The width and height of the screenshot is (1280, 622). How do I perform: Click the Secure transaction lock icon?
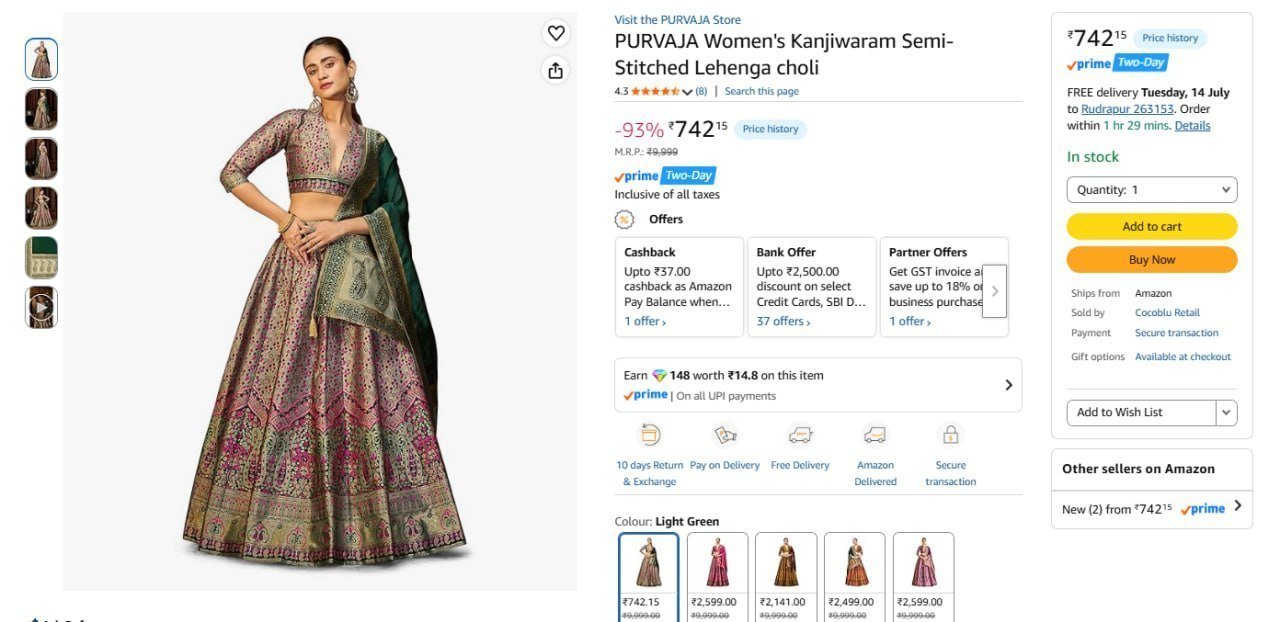[951, 435]
